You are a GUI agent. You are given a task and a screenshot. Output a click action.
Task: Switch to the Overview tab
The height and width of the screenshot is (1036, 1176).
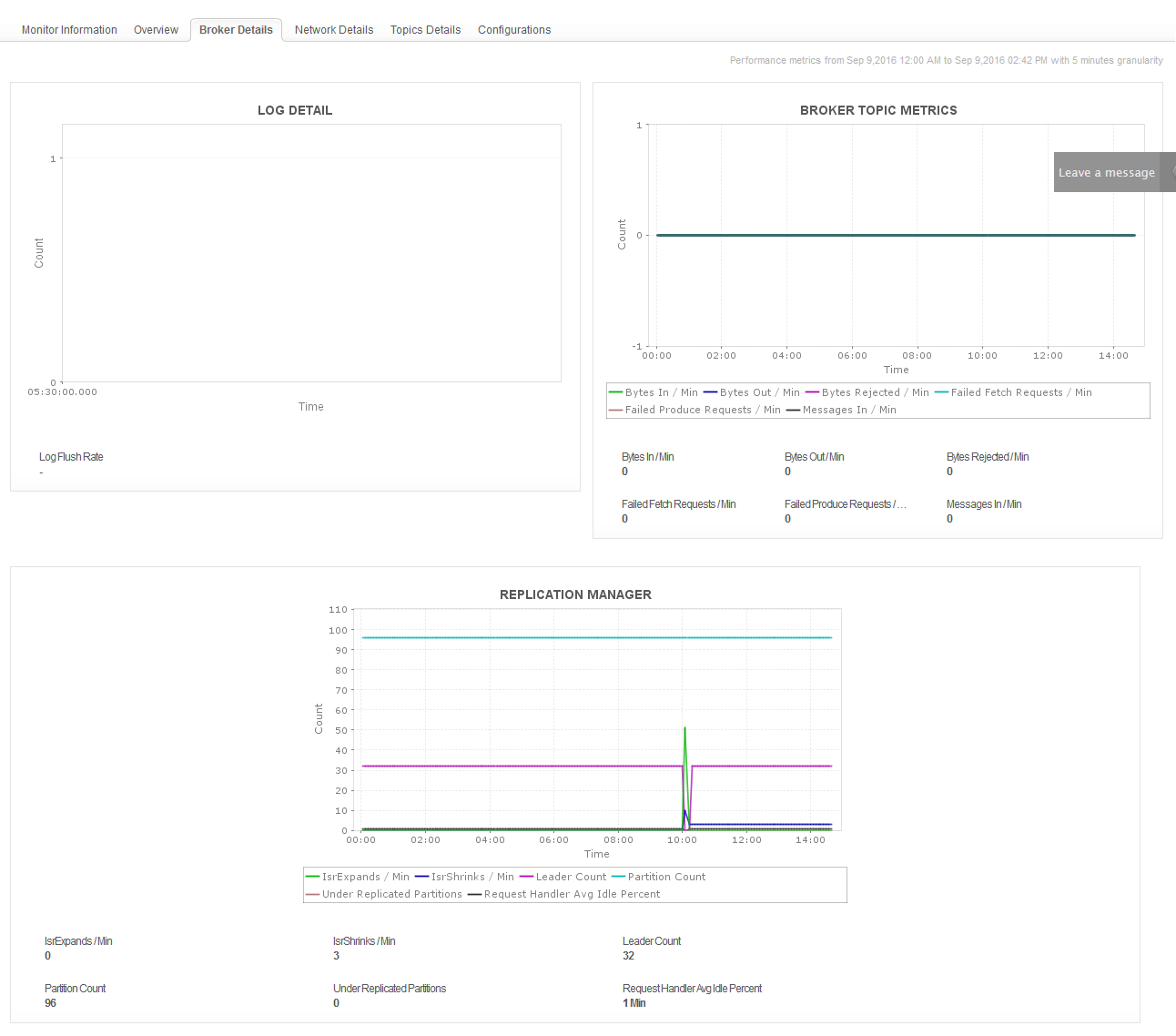pos(156,30)
